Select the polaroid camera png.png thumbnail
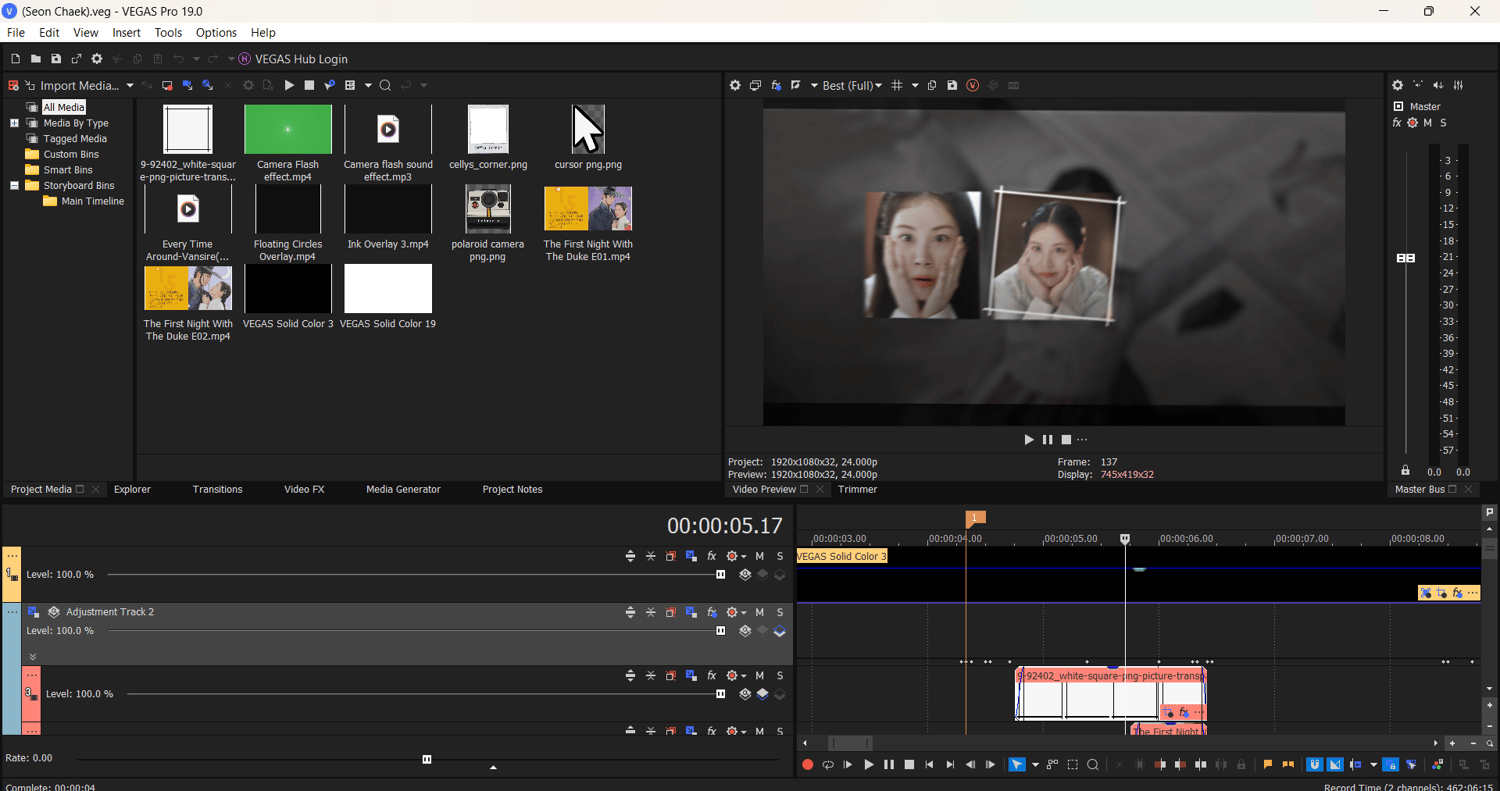 pyautogui.click(x=488, y=208)
